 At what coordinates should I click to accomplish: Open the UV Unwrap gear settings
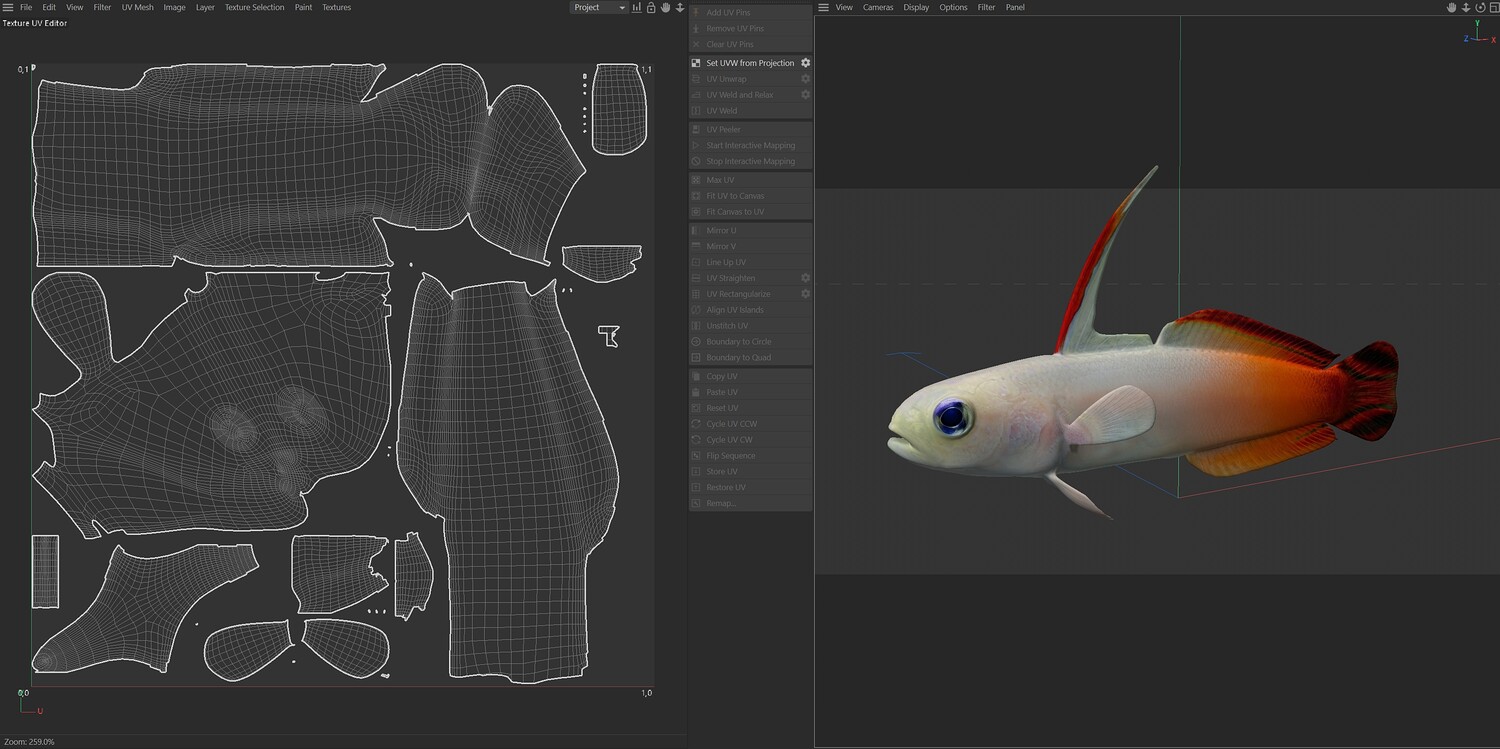tap(805, 79)
